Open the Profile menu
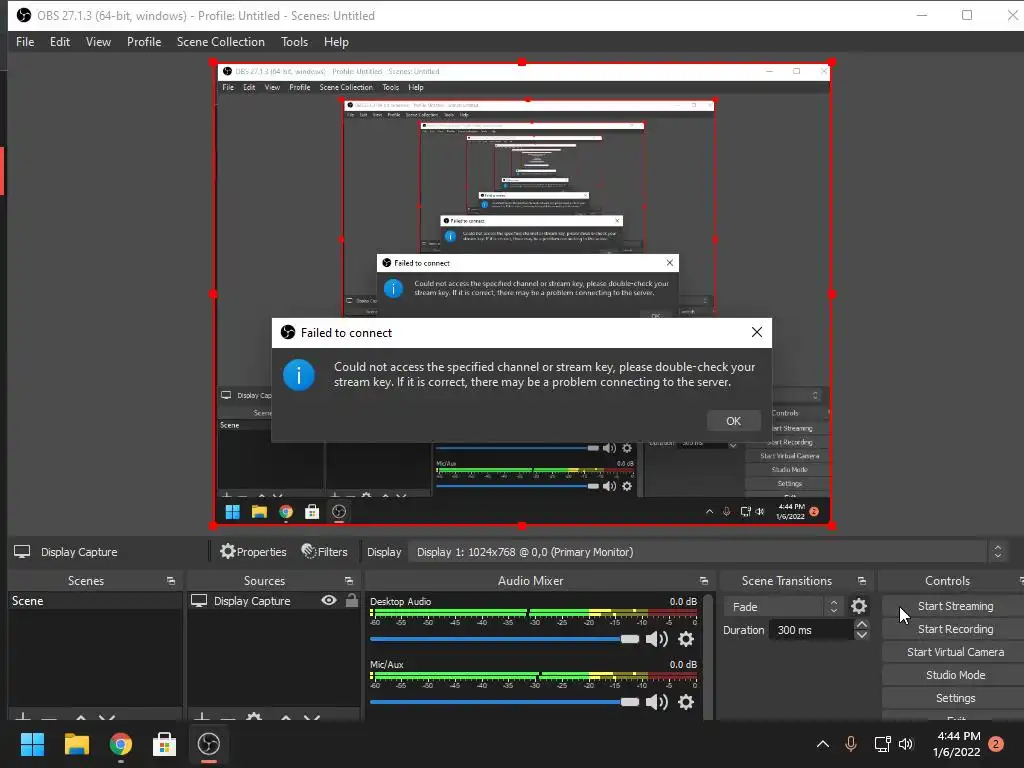 click(144, 42)
